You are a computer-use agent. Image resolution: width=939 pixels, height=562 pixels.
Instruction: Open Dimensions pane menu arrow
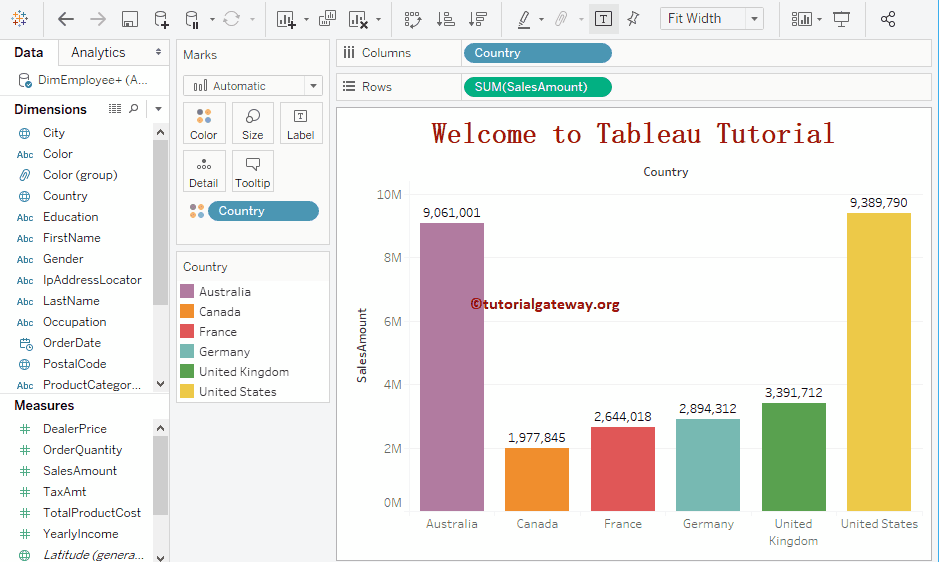click(x=158, y=109)
